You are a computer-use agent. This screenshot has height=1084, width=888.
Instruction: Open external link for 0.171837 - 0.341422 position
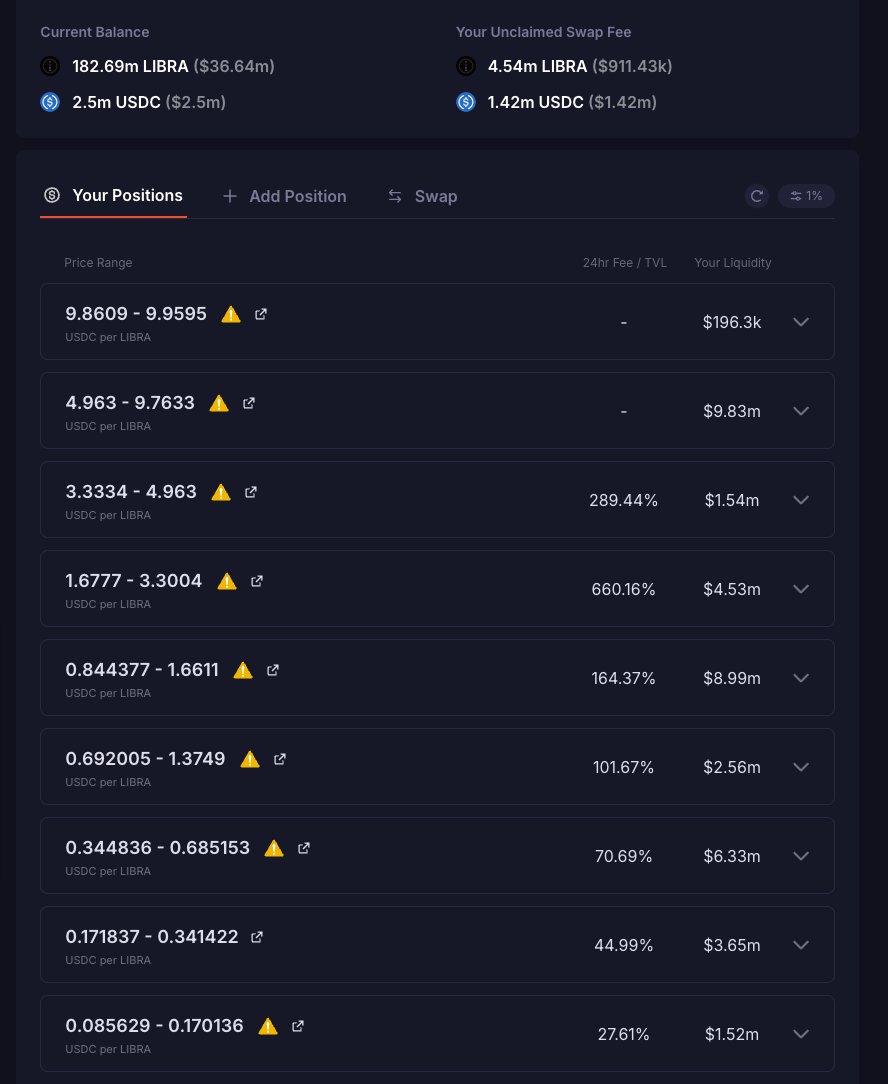pyautogui.click(x=257, y=937)
